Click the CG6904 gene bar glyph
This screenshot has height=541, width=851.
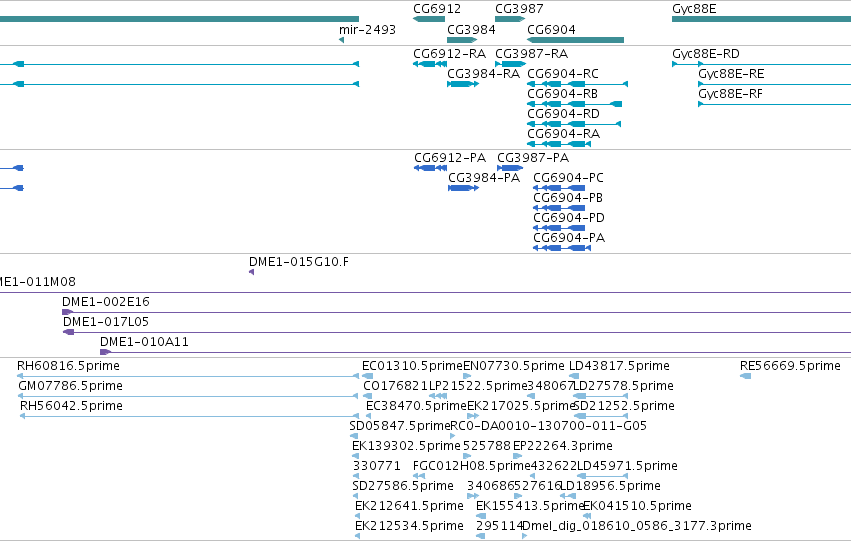[x=575, y=40]
